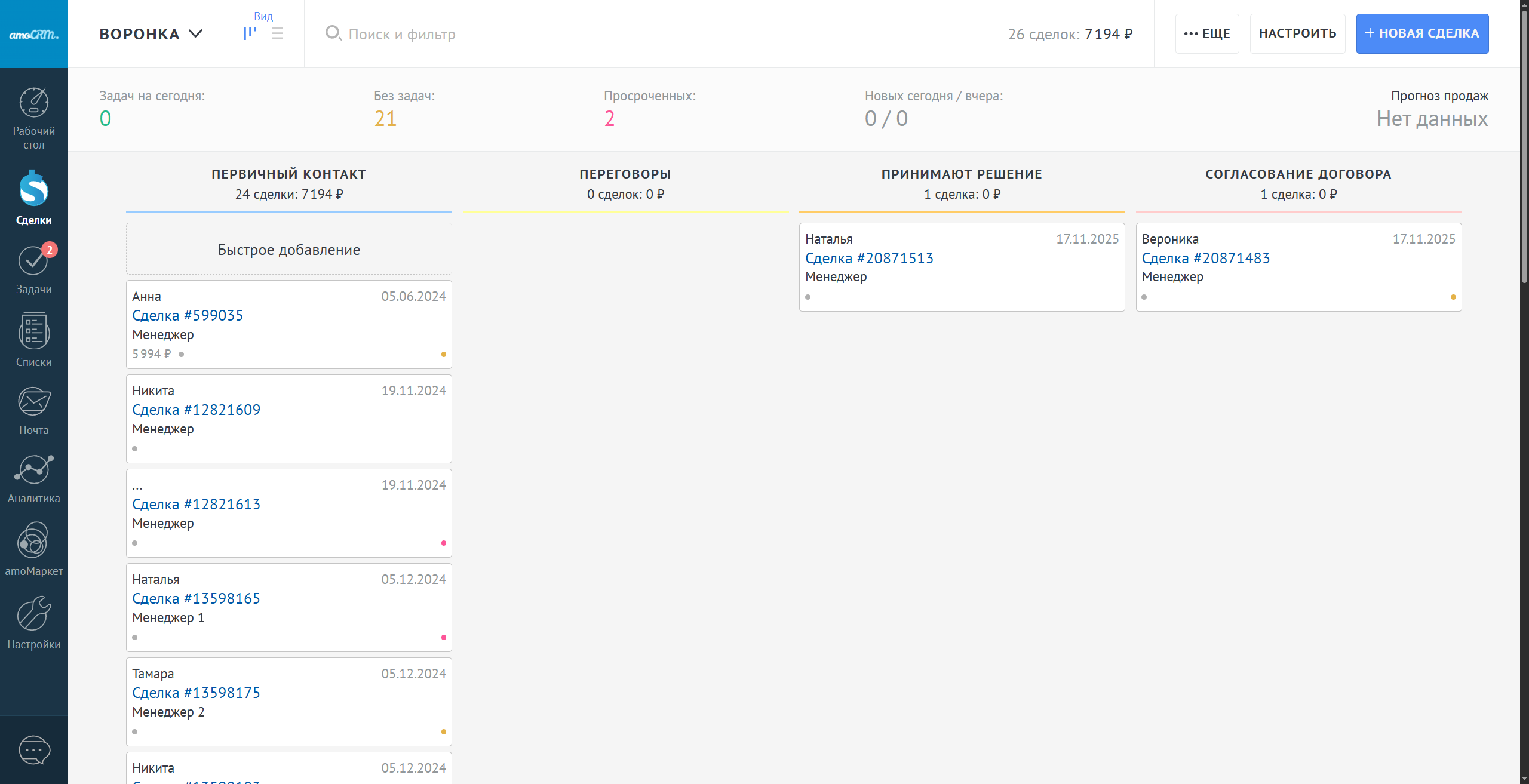Click the amoCRM logo
Screen dimensions: 1529x784
point(34,34)
